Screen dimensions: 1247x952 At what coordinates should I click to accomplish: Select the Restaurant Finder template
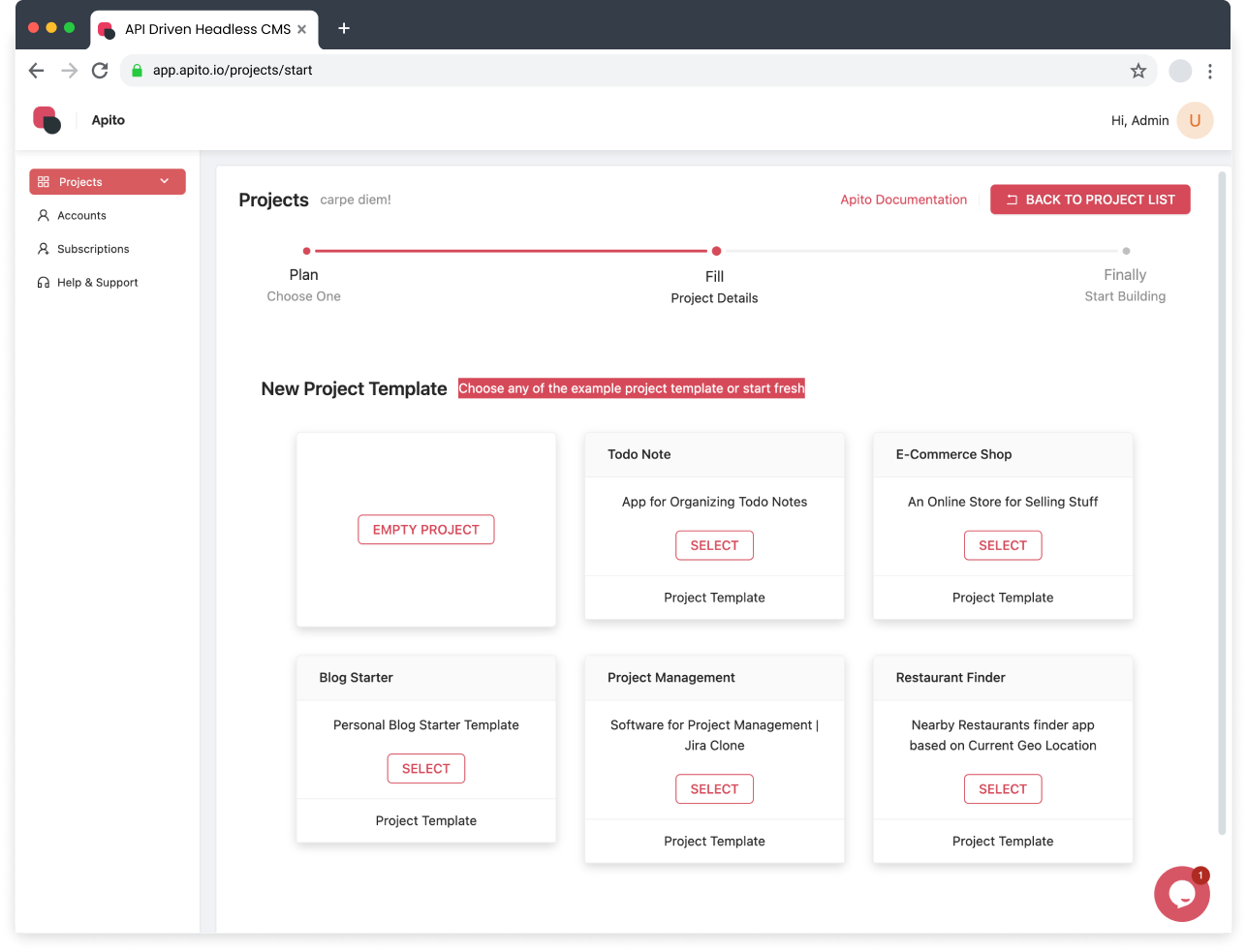(1003, 789)
